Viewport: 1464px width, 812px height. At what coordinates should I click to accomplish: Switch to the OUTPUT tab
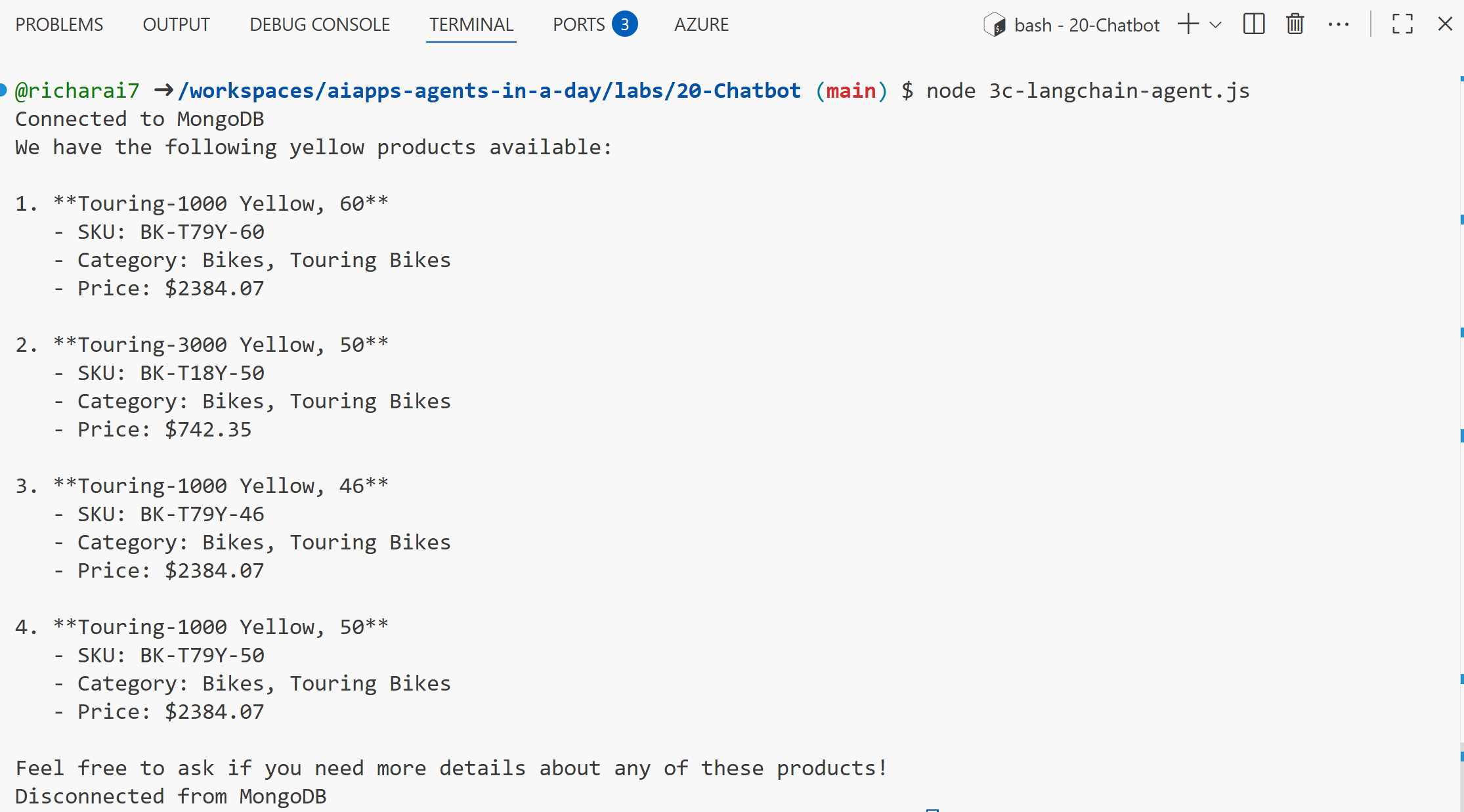click(x=175, y=24)
